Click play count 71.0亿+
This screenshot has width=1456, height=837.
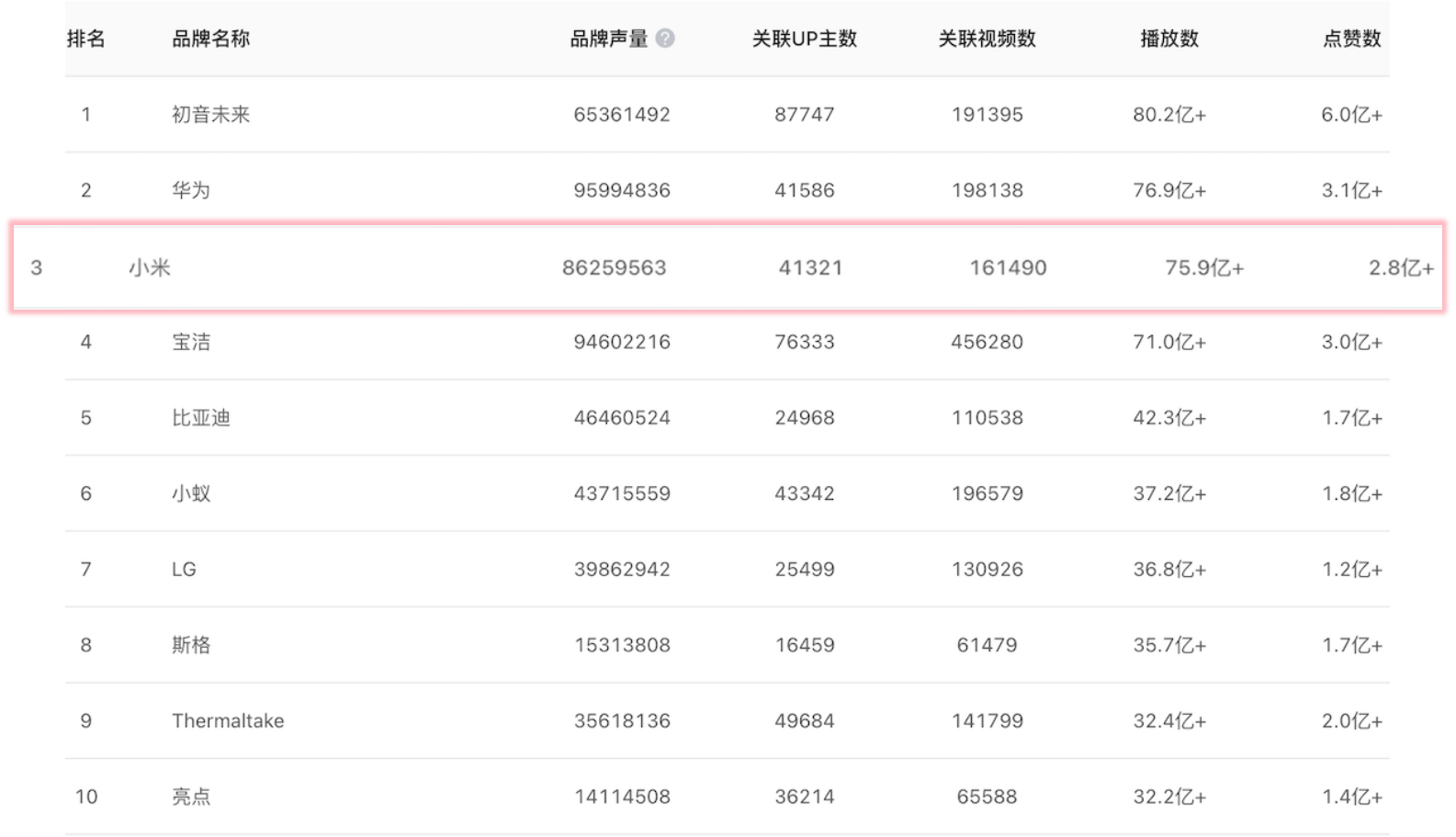coord(1169,342)
